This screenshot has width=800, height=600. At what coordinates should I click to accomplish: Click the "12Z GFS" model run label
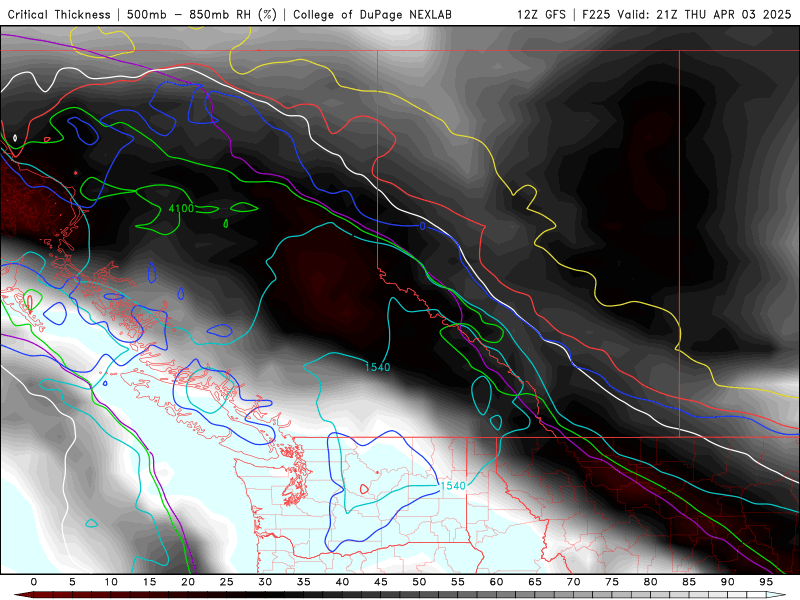541,14
